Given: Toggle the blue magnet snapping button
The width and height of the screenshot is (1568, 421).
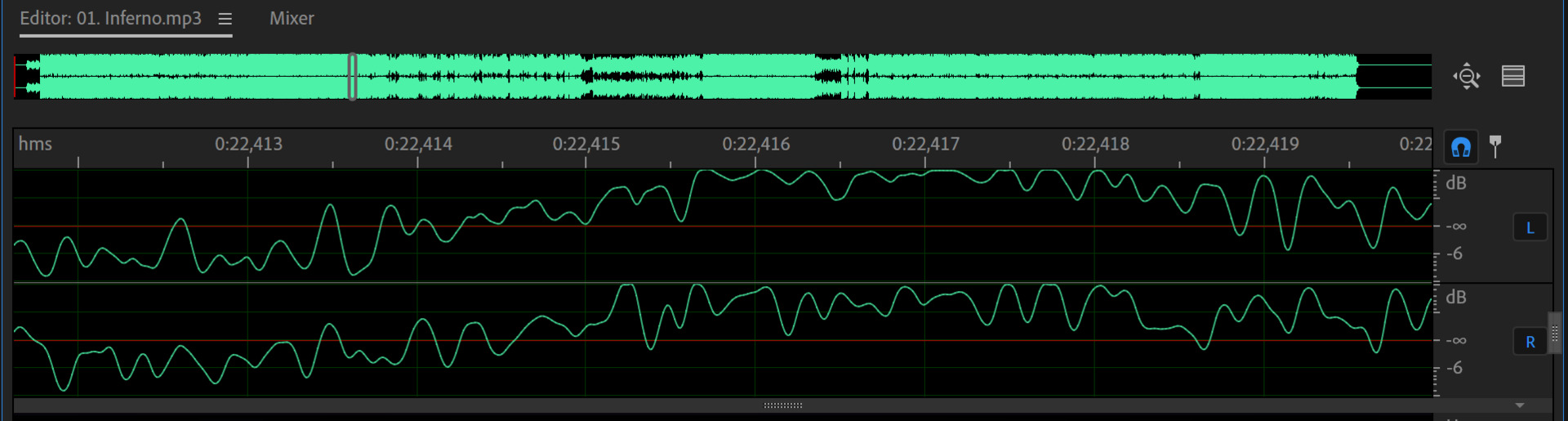Looking at the screenshot, I should click(1460, 147).
